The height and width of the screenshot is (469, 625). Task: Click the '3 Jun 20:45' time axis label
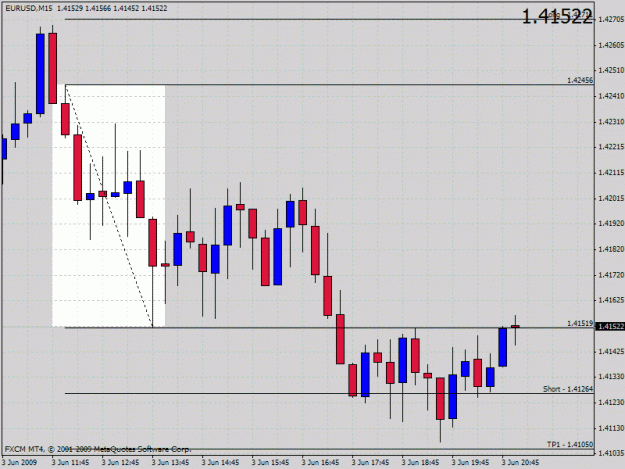(x=520, y=463)
